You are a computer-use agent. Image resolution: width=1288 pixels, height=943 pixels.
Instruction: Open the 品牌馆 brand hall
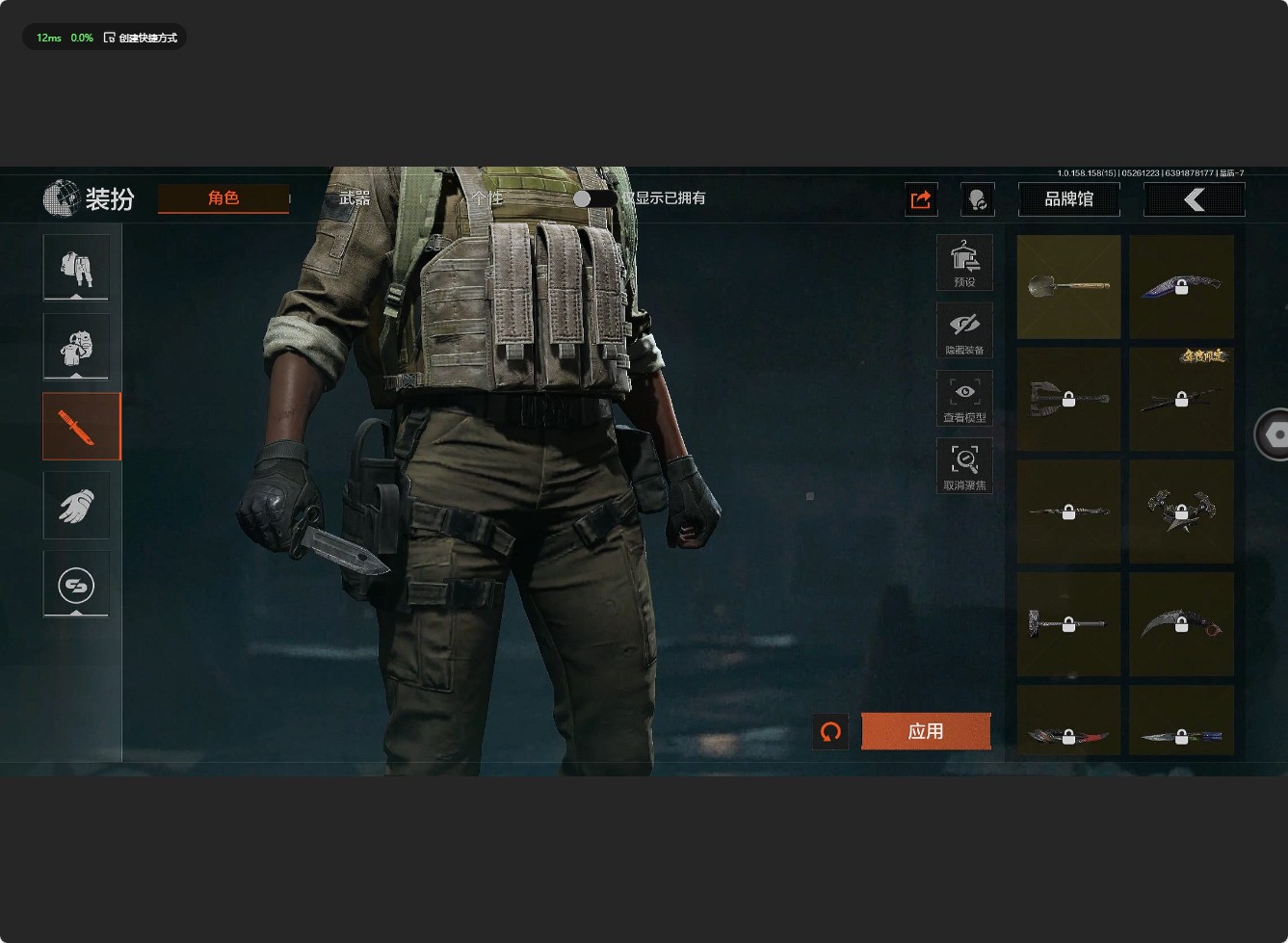click(1069, 199)
